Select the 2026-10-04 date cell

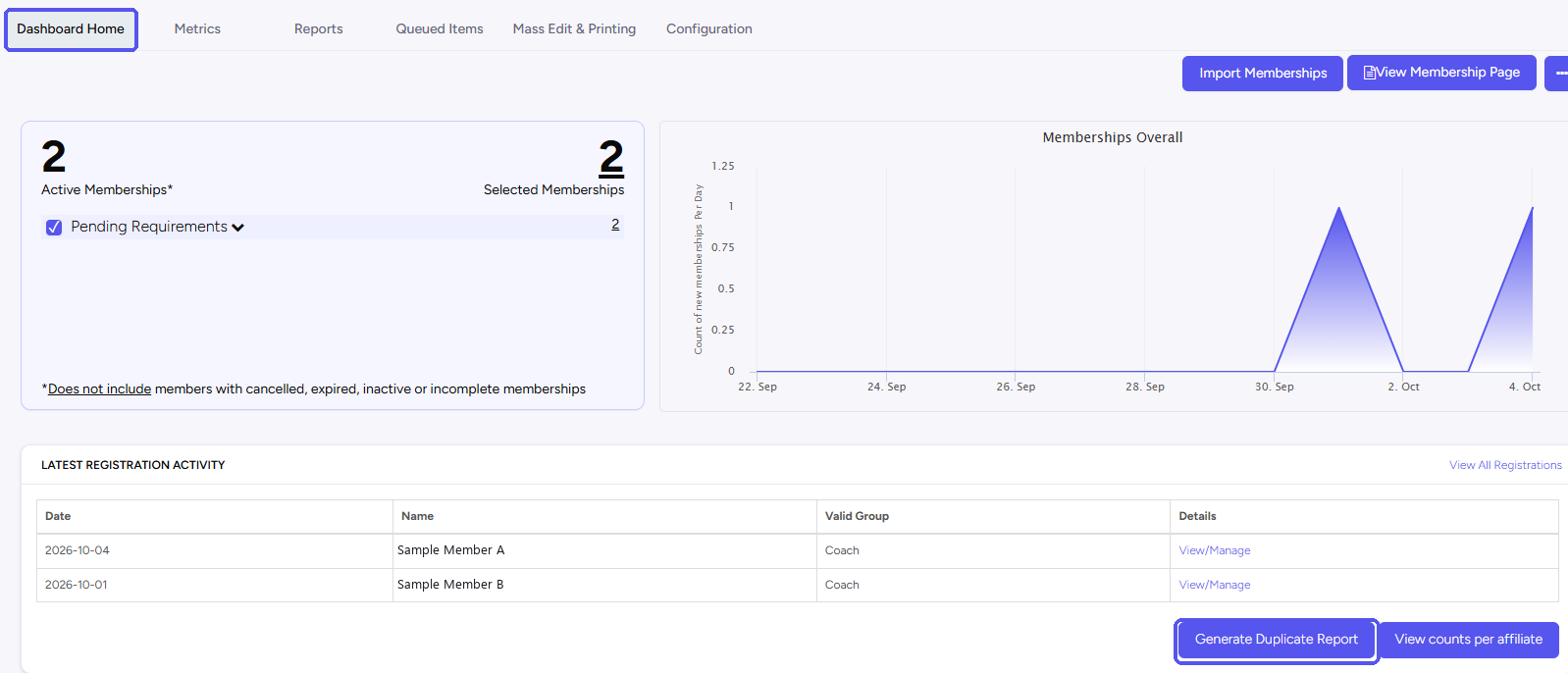pyautogui.click(x=215, y=550)
